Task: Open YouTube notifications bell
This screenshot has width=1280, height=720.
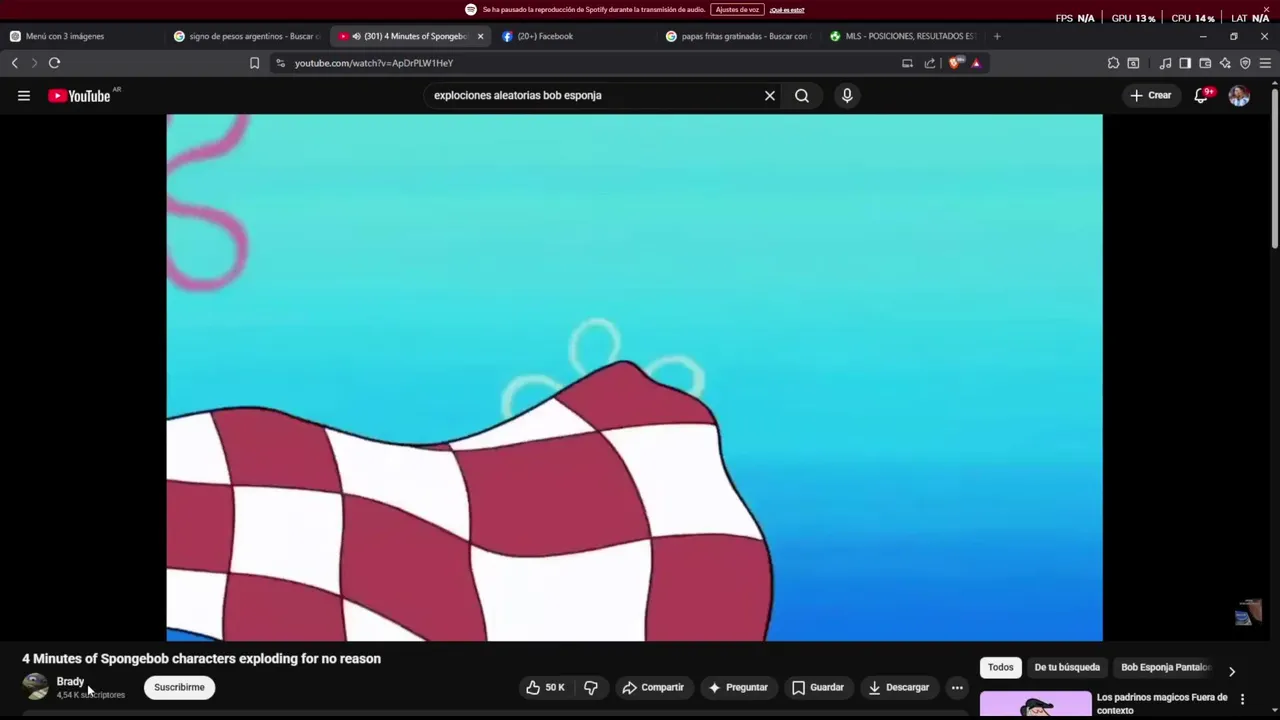Action: click(x=1202, y=96)
